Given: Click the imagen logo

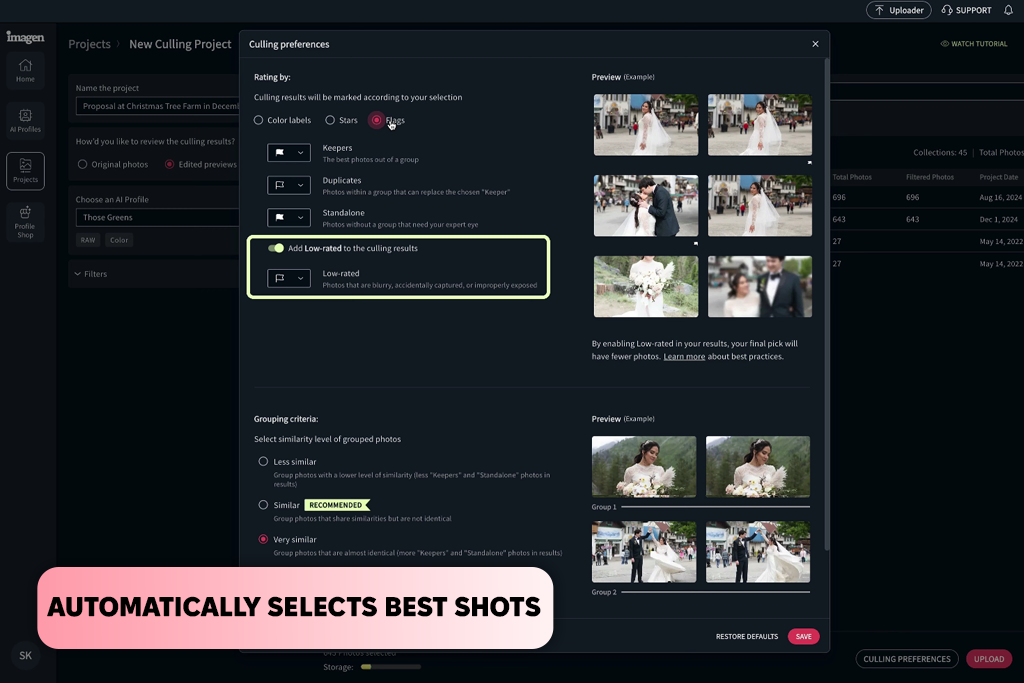Looking at the screenshot, I should [x=25, y=37].
